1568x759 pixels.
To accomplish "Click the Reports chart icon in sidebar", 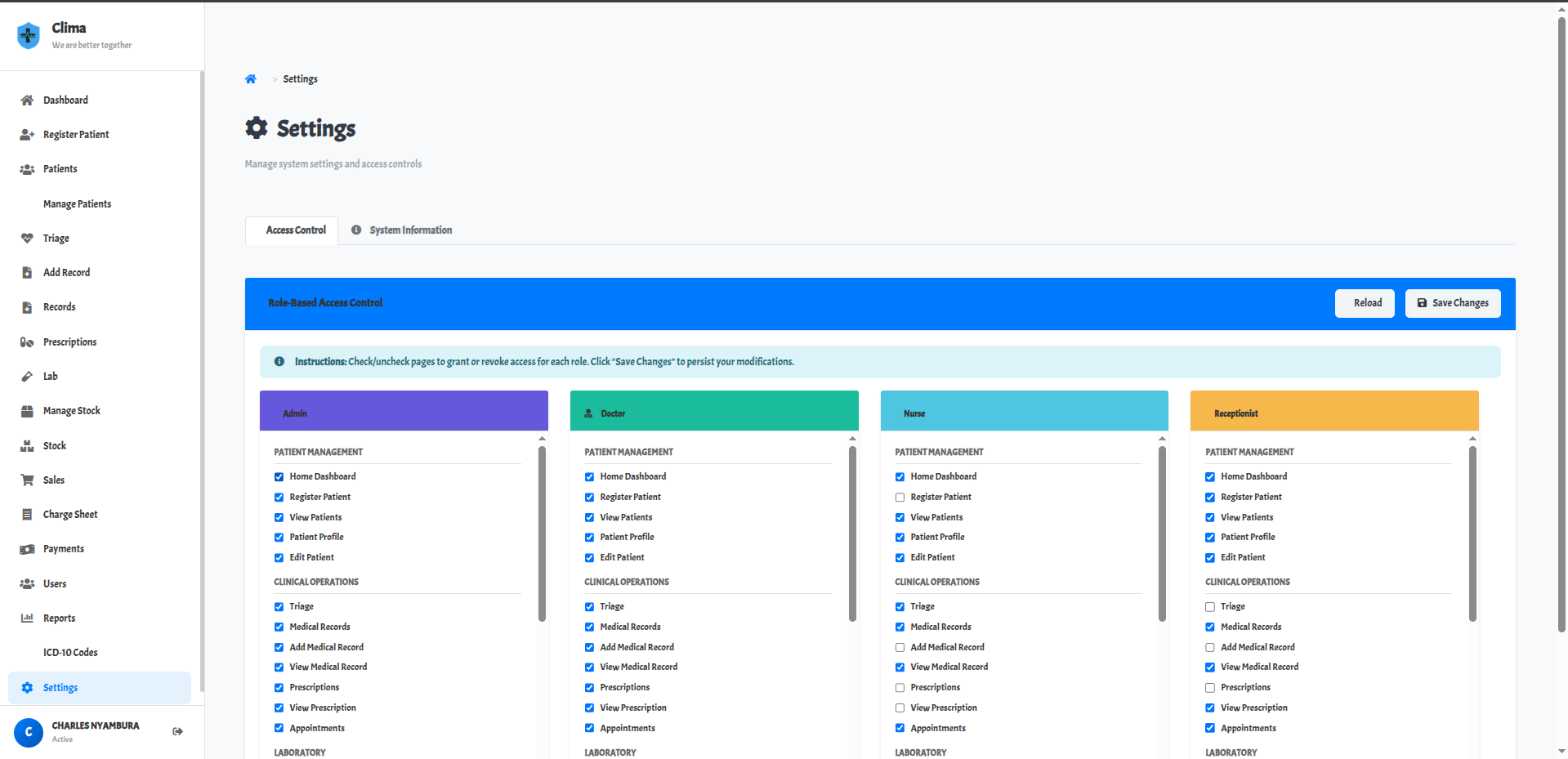I will 27,618.
